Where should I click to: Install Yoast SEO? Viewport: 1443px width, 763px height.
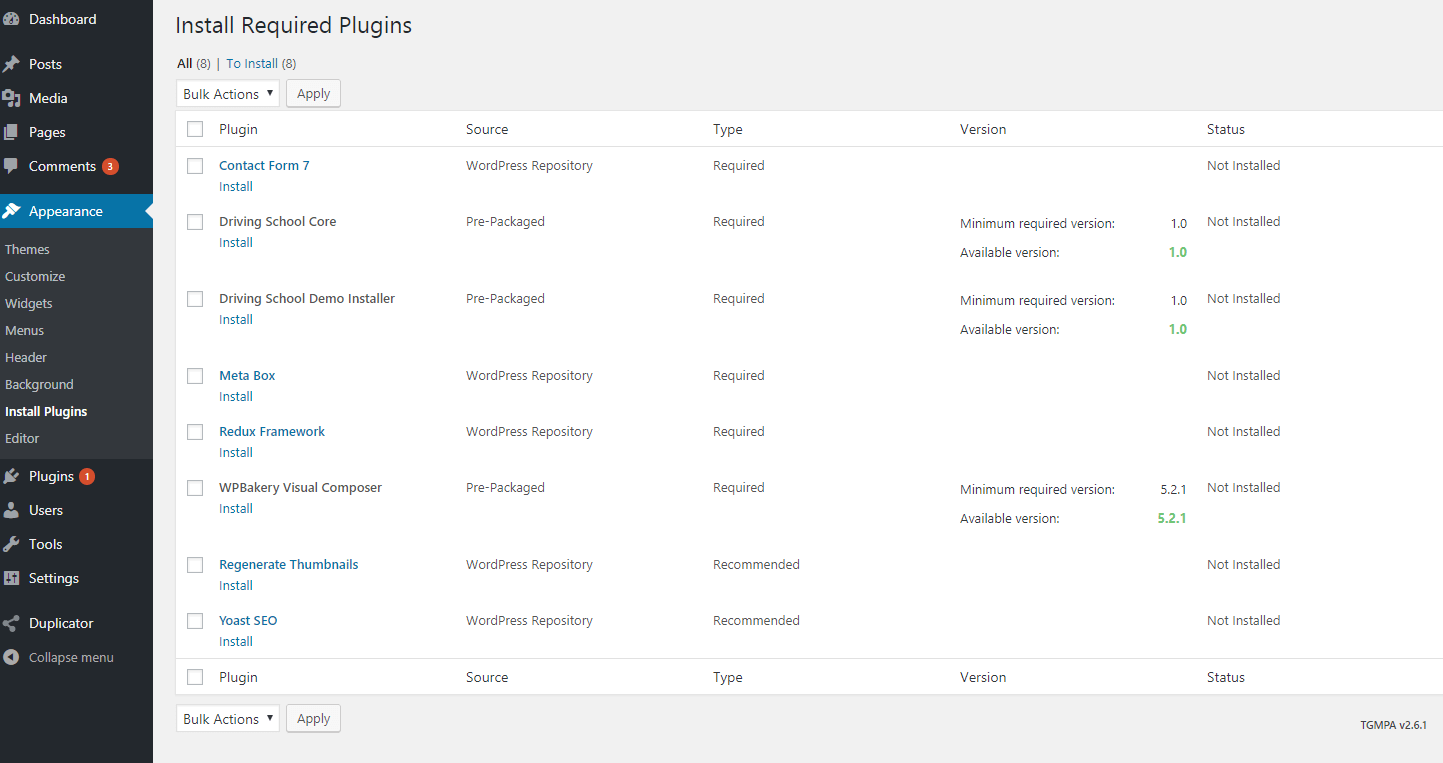pos(236,642)
